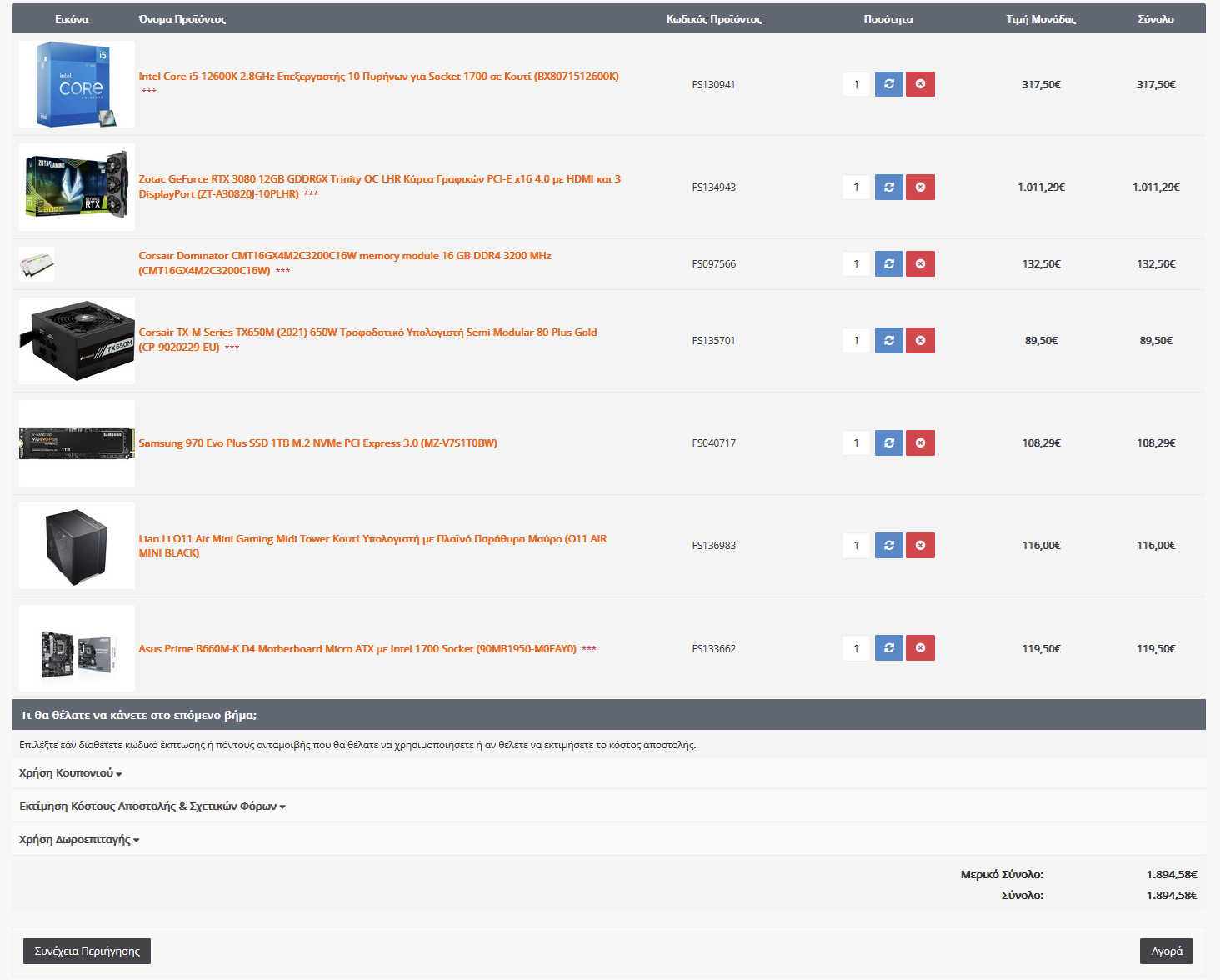Viewport: 1220px width, 980px height.
Task: Click the Αγορά checkout button
Action: pyautogui.click(x=1167, y=951)
